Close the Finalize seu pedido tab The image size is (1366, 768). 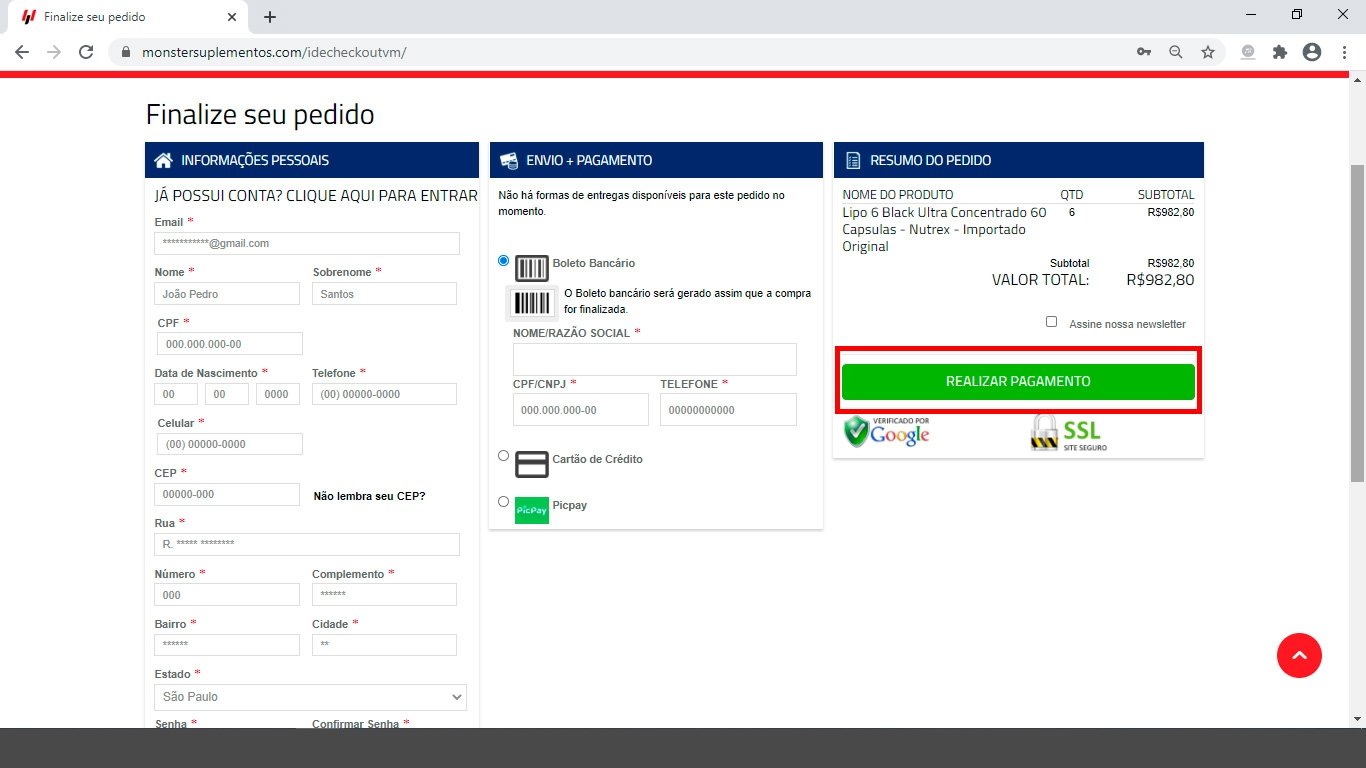click(232, 17)
